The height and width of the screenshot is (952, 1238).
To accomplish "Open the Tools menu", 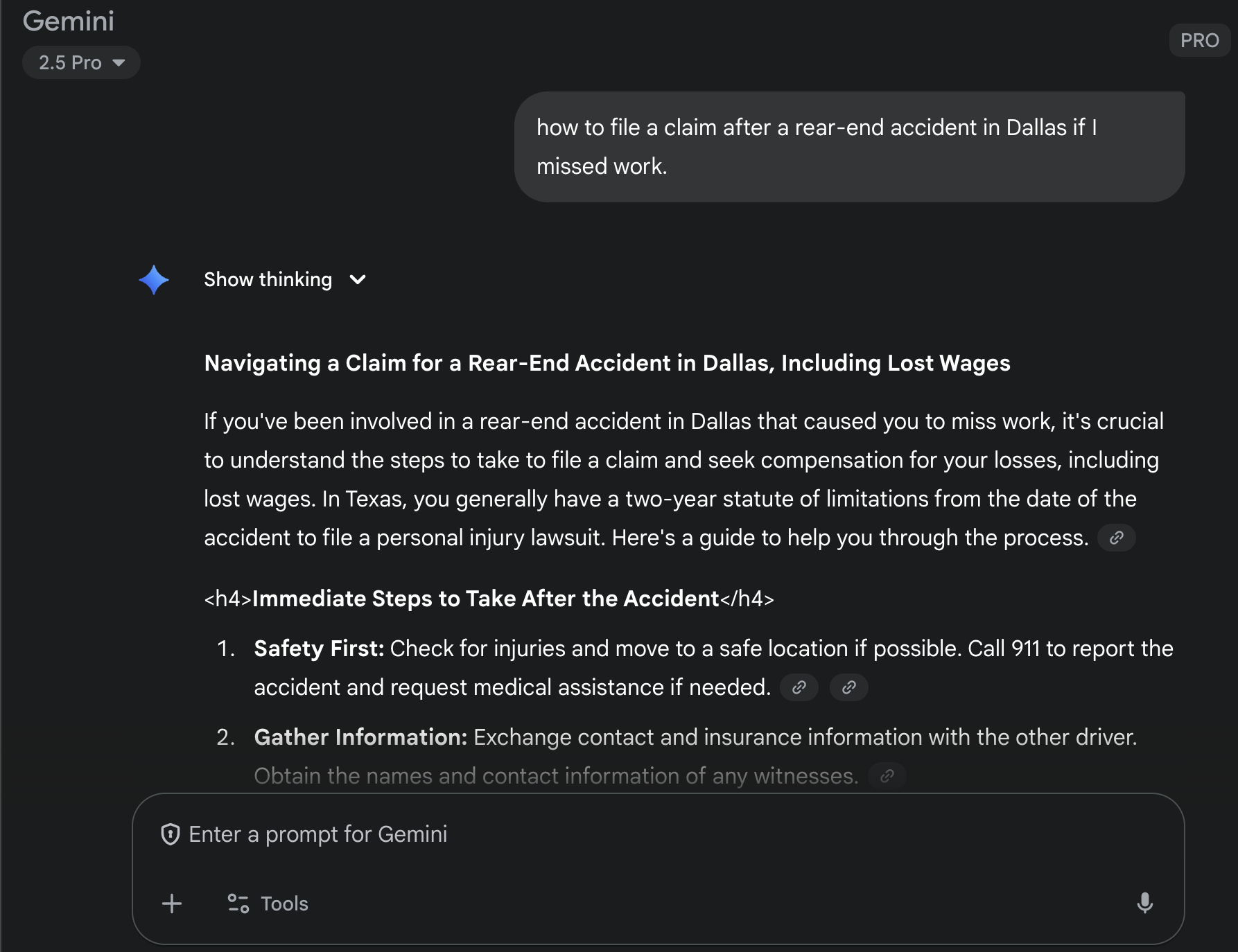I will coord(268,903).
